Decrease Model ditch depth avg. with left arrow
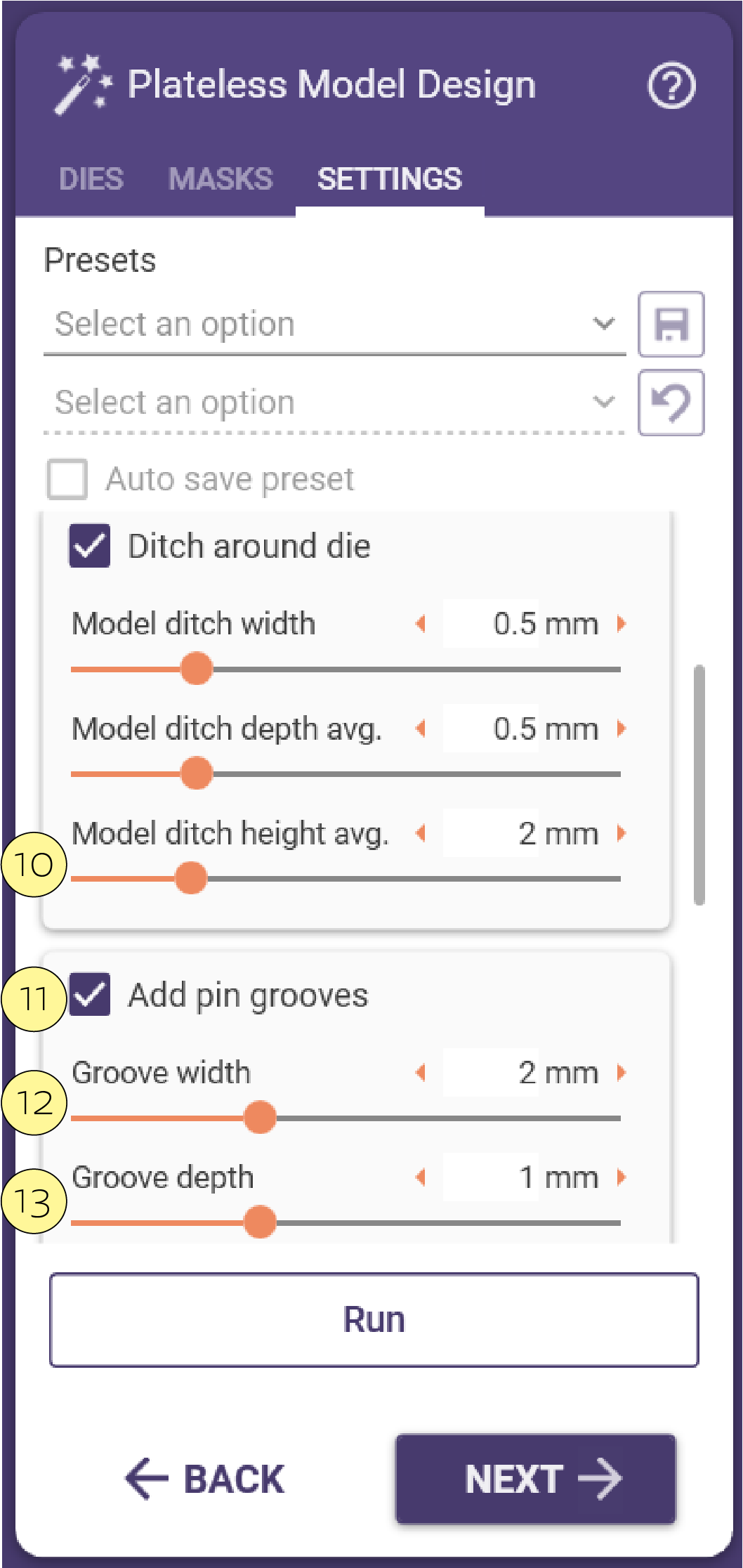Image resolution: width=743 pixels, height=1568 pixels. (x=421, y=729)
